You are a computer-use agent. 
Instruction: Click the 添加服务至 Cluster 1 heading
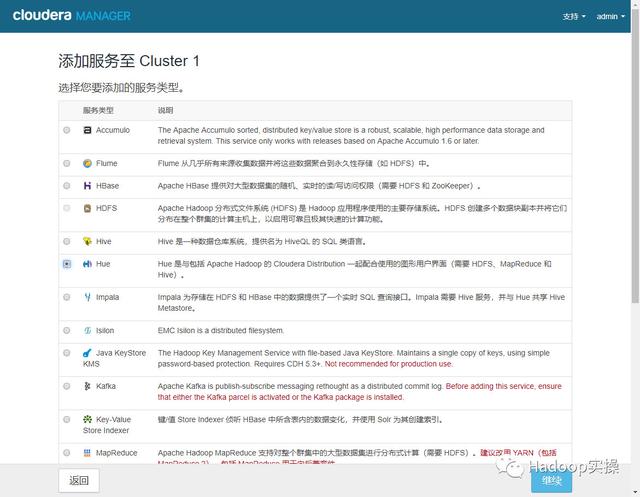[129, 61]
